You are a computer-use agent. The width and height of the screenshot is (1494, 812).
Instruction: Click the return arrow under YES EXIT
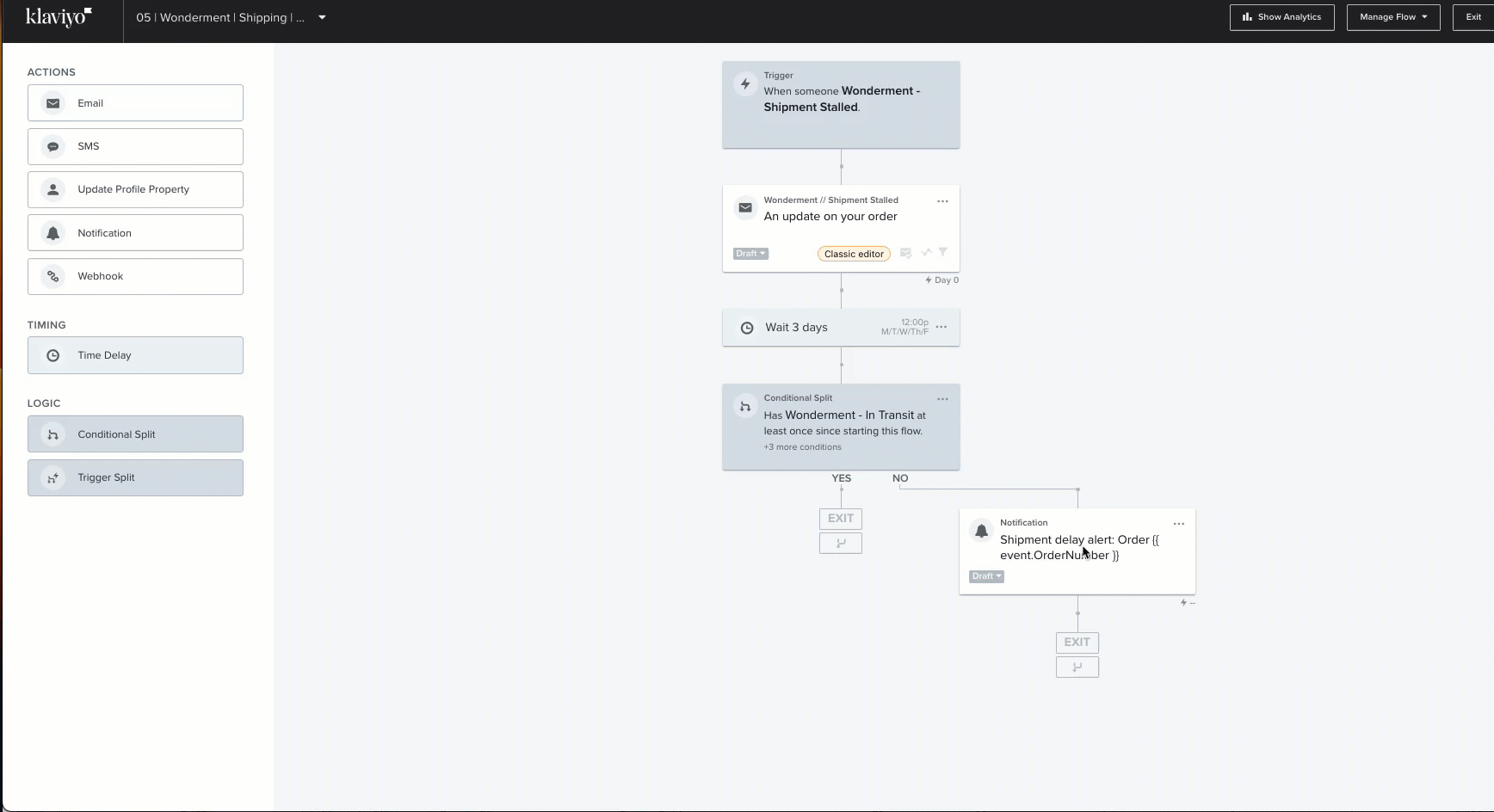(x=841, y=543)
